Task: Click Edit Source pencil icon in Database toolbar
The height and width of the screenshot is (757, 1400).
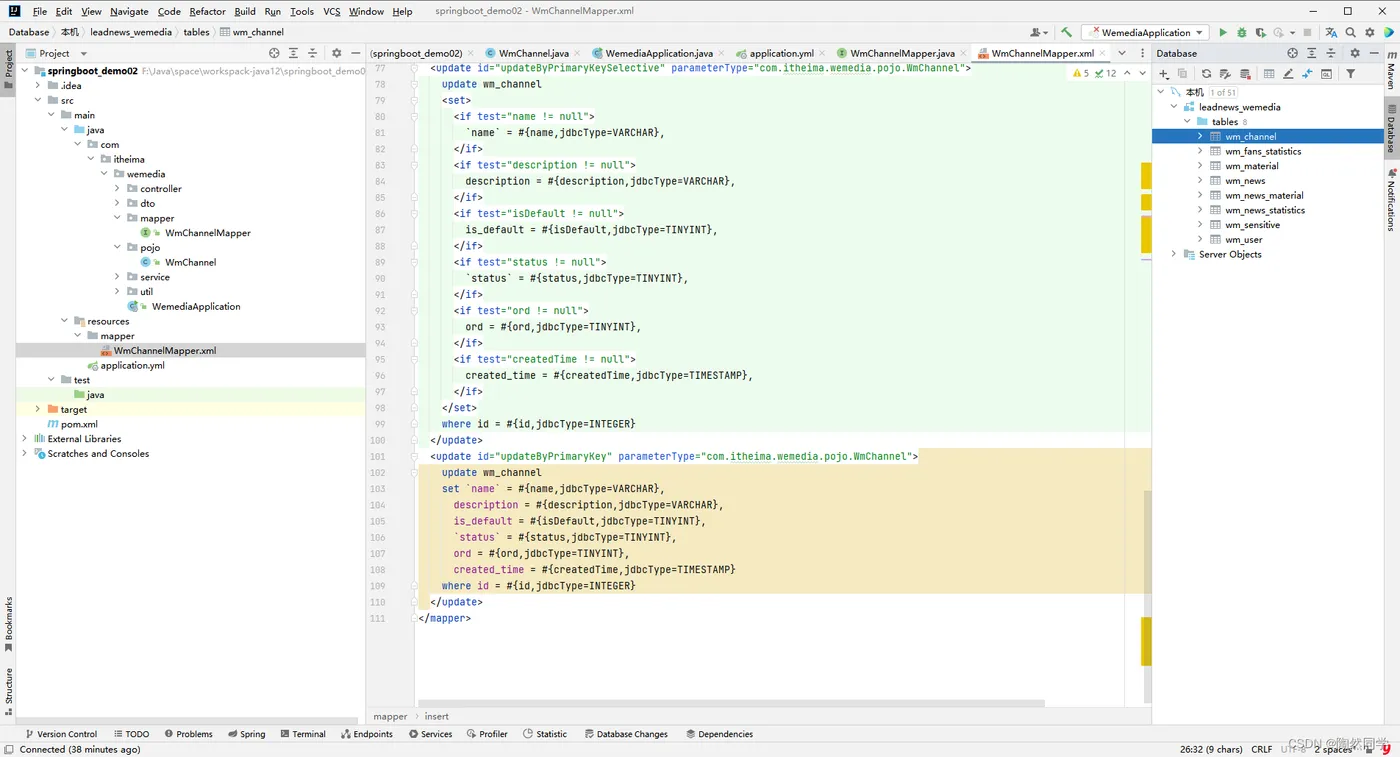Action: click(x=1288, y=74)
